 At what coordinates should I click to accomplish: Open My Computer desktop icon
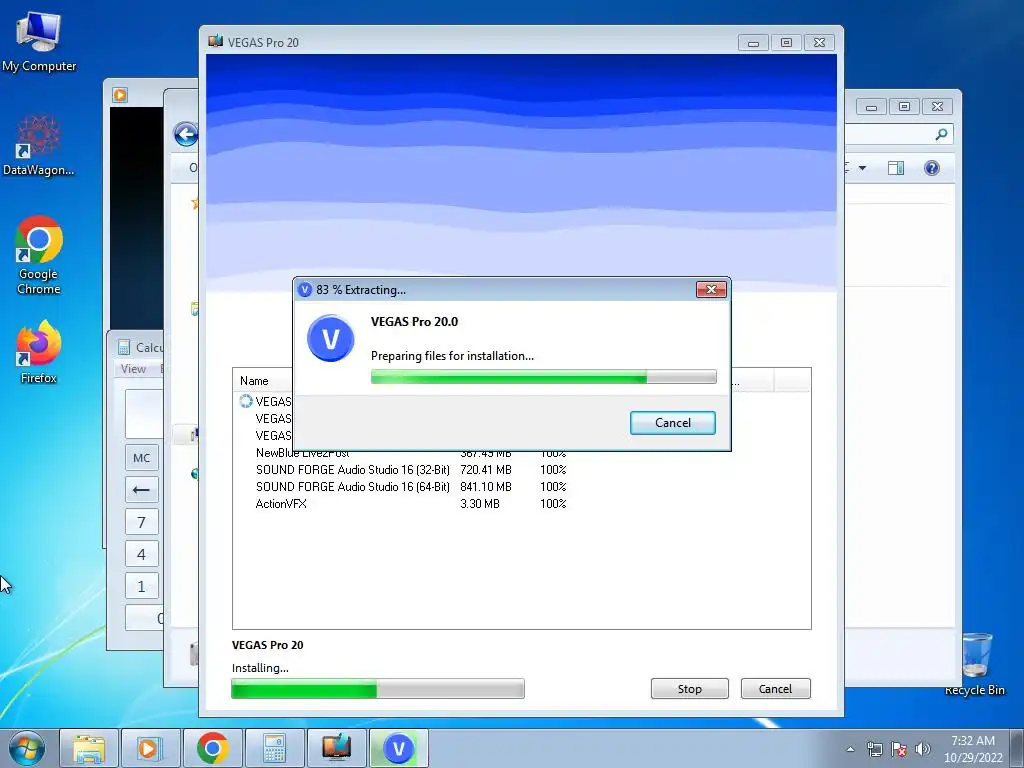(39, 42)
